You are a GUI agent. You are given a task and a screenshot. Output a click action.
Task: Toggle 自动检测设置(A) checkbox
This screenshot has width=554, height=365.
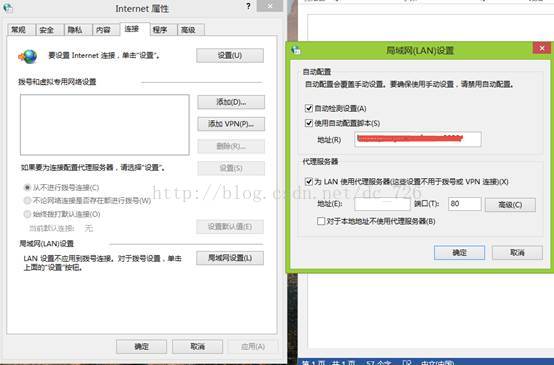[309, 108]
